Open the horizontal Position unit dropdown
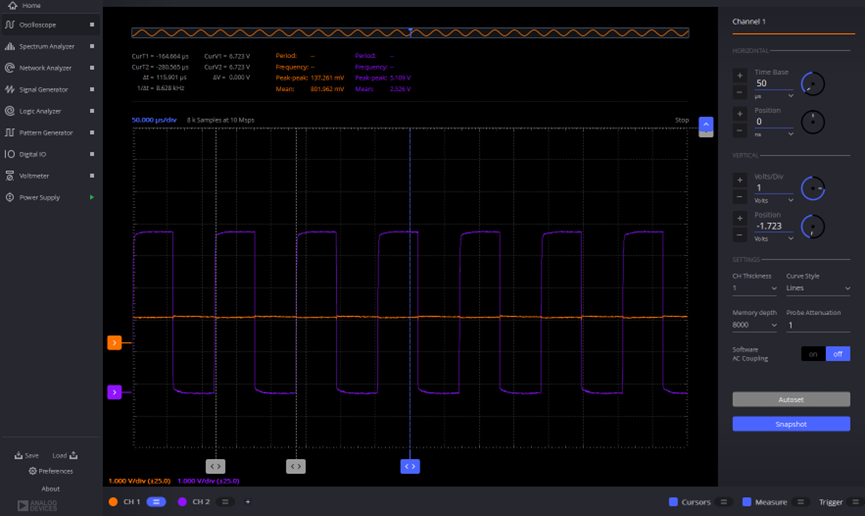This screenshot has width=865, height=516. 774,134
